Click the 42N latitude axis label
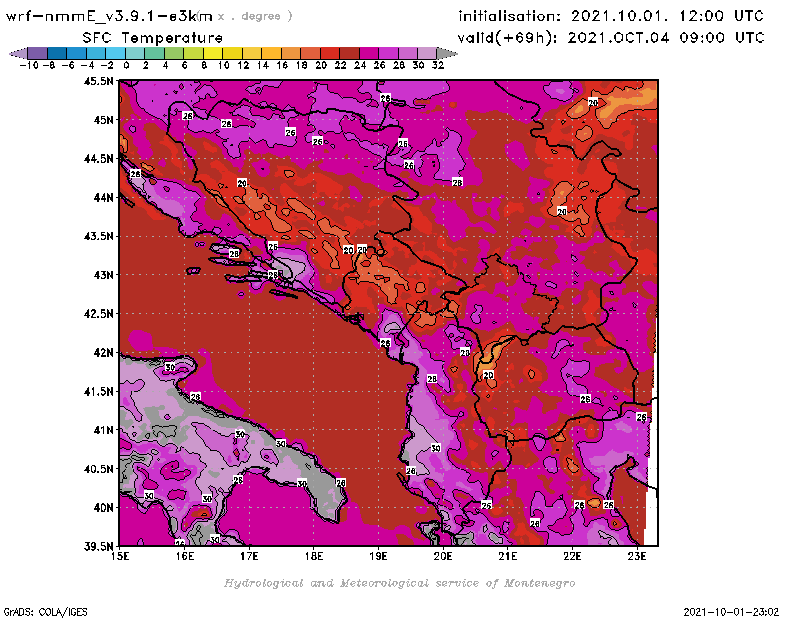Screen dimensions: 800x618 [104, 353]
